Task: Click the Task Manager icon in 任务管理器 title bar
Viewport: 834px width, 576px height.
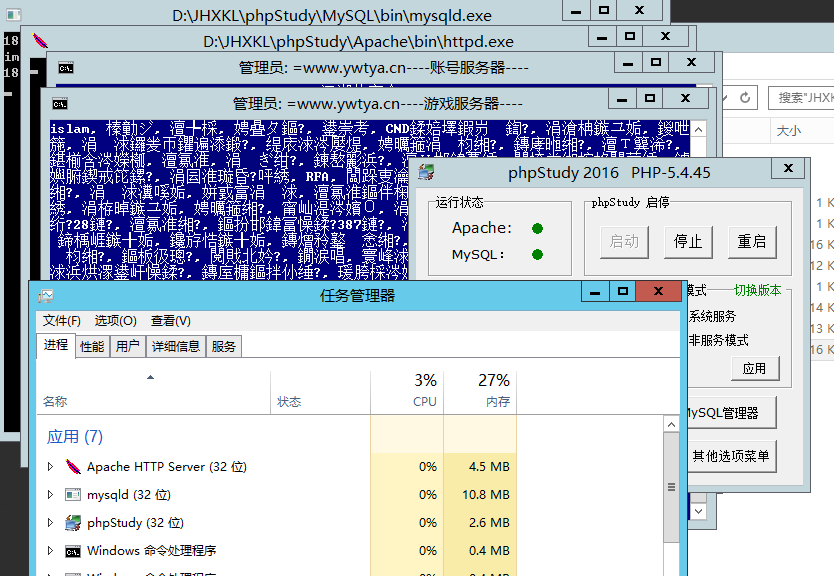Action: [x=46, y=296]
